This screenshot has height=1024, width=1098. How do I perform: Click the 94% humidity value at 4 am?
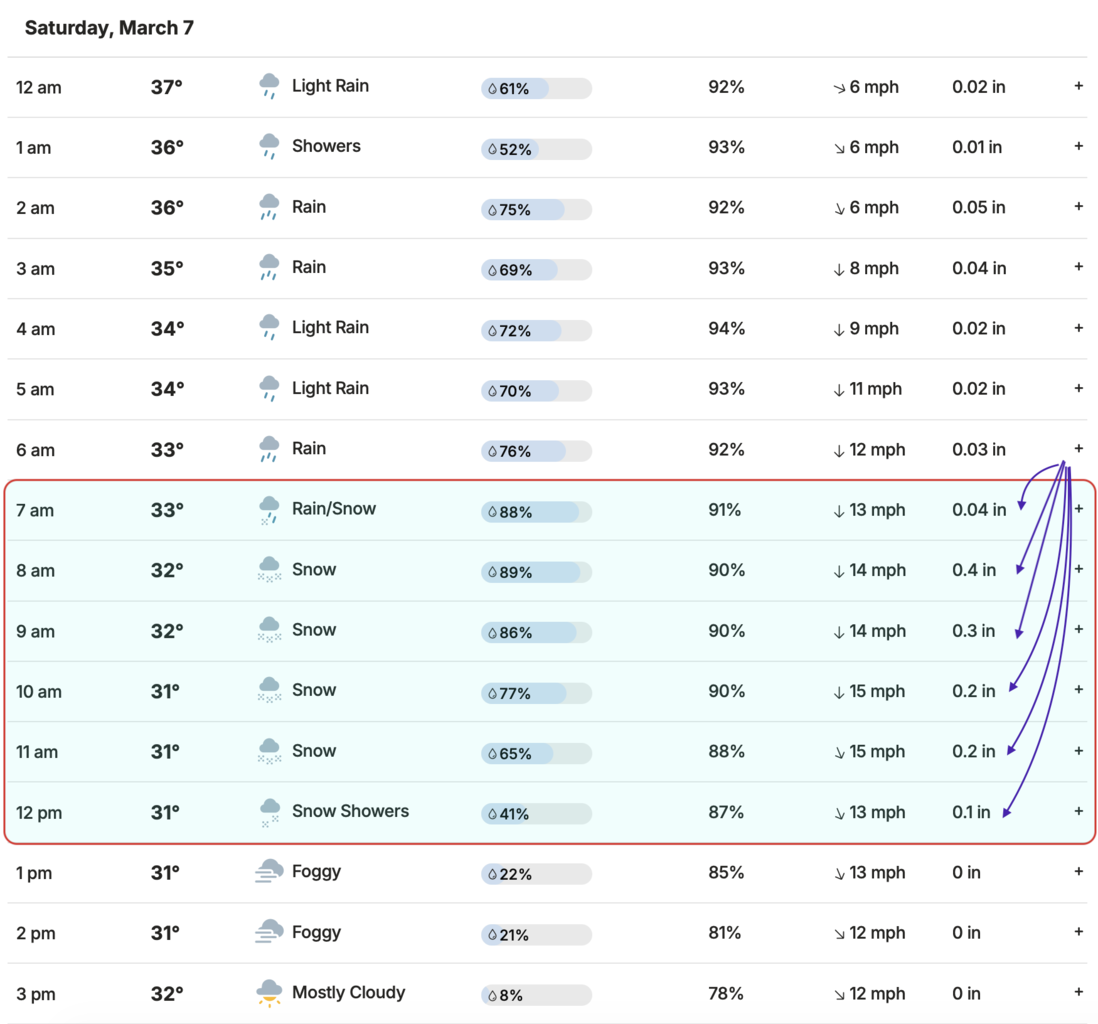tap(726, 329)
